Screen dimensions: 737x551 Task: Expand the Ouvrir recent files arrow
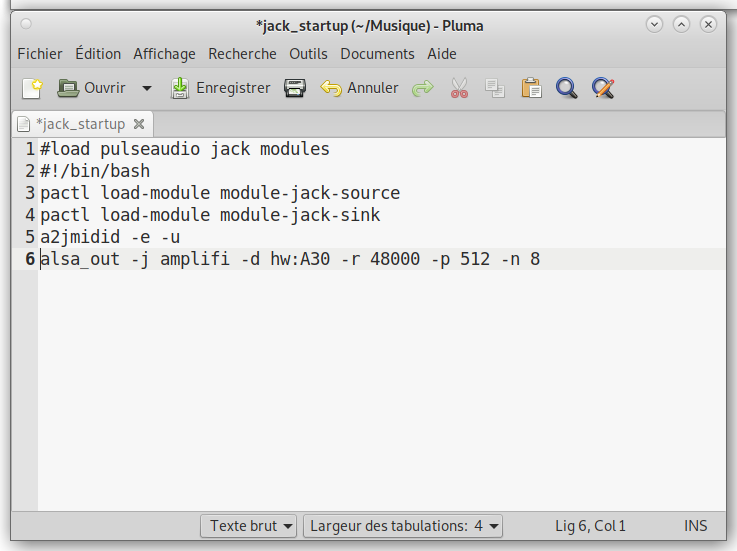[x=147, y=88]
